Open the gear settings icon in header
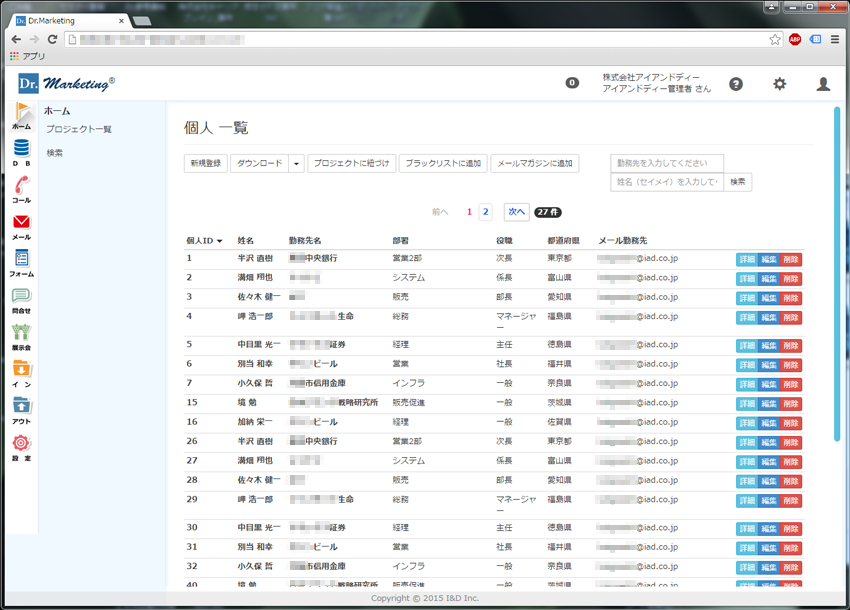 click(780, 84)
